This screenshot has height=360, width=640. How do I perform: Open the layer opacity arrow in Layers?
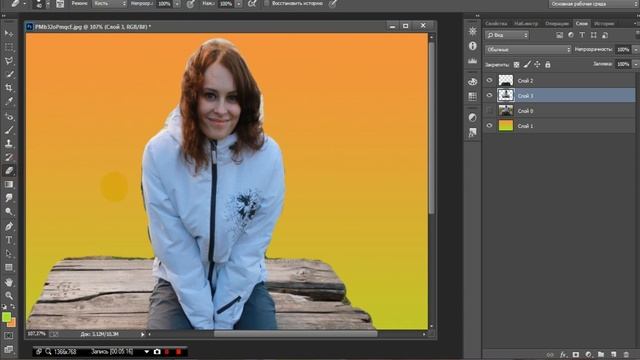click(x=635, y=49)
